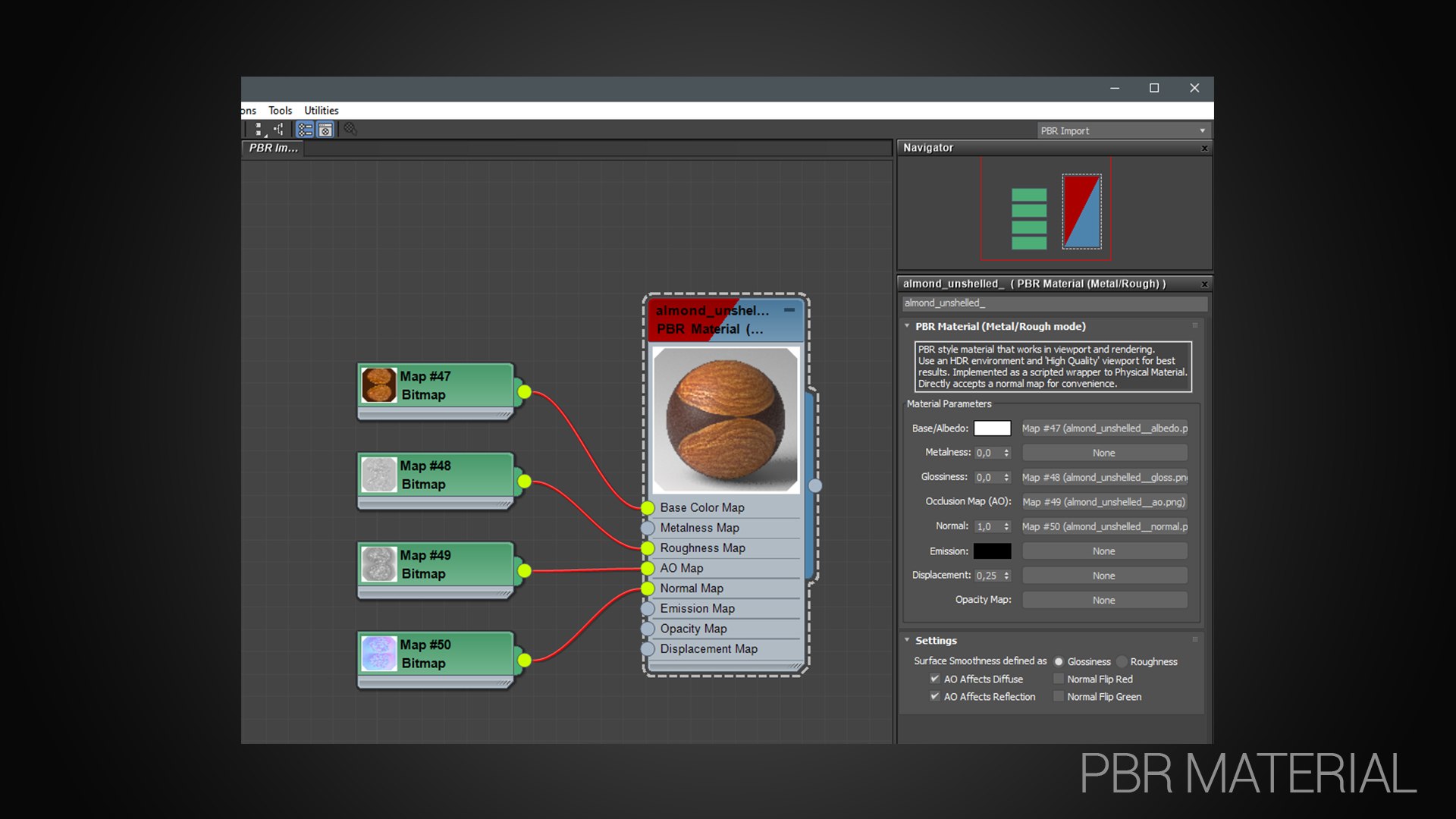Click the Lay Out All vertical icon
The width and height of the screenshot is (1456, 819).
[x=259, y=130]
